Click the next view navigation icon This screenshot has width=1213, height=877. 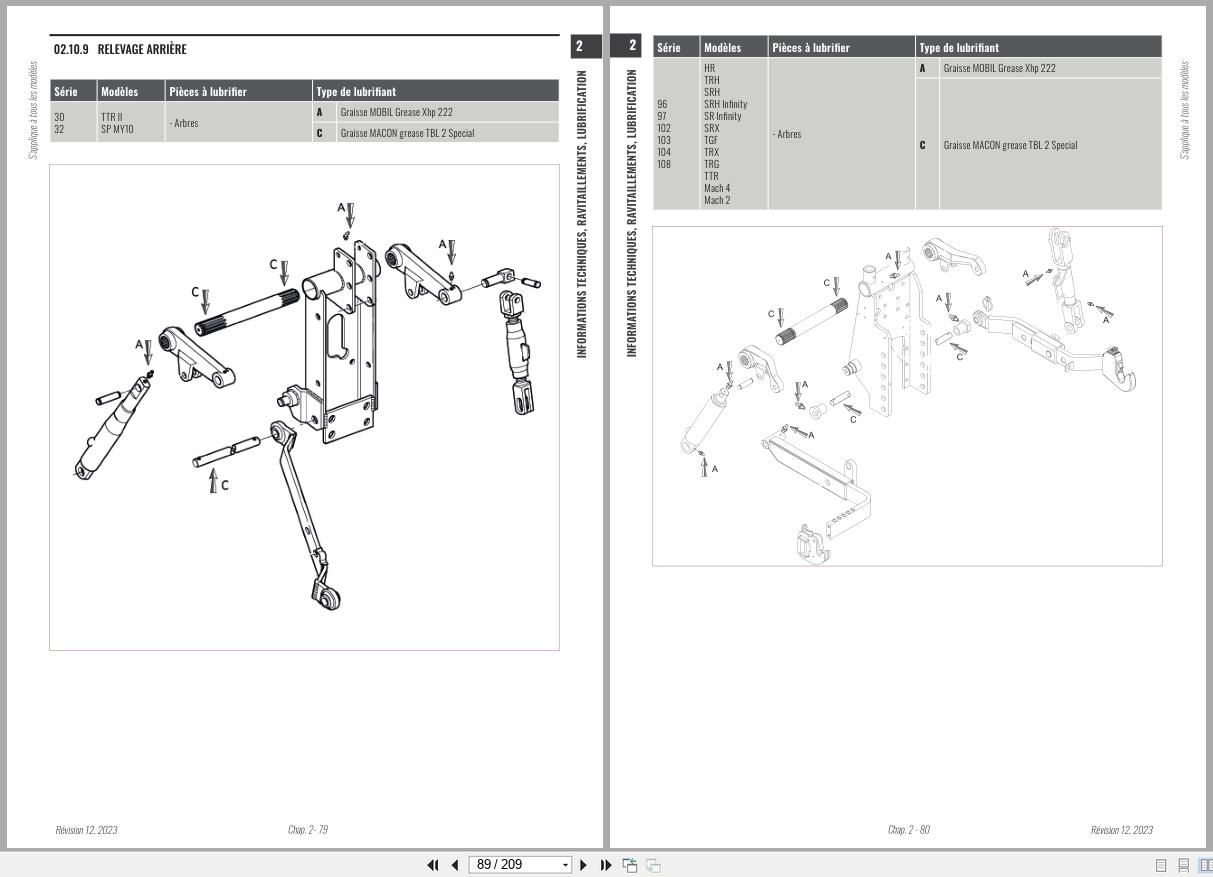pyautogui.click(x=653, y=865)
